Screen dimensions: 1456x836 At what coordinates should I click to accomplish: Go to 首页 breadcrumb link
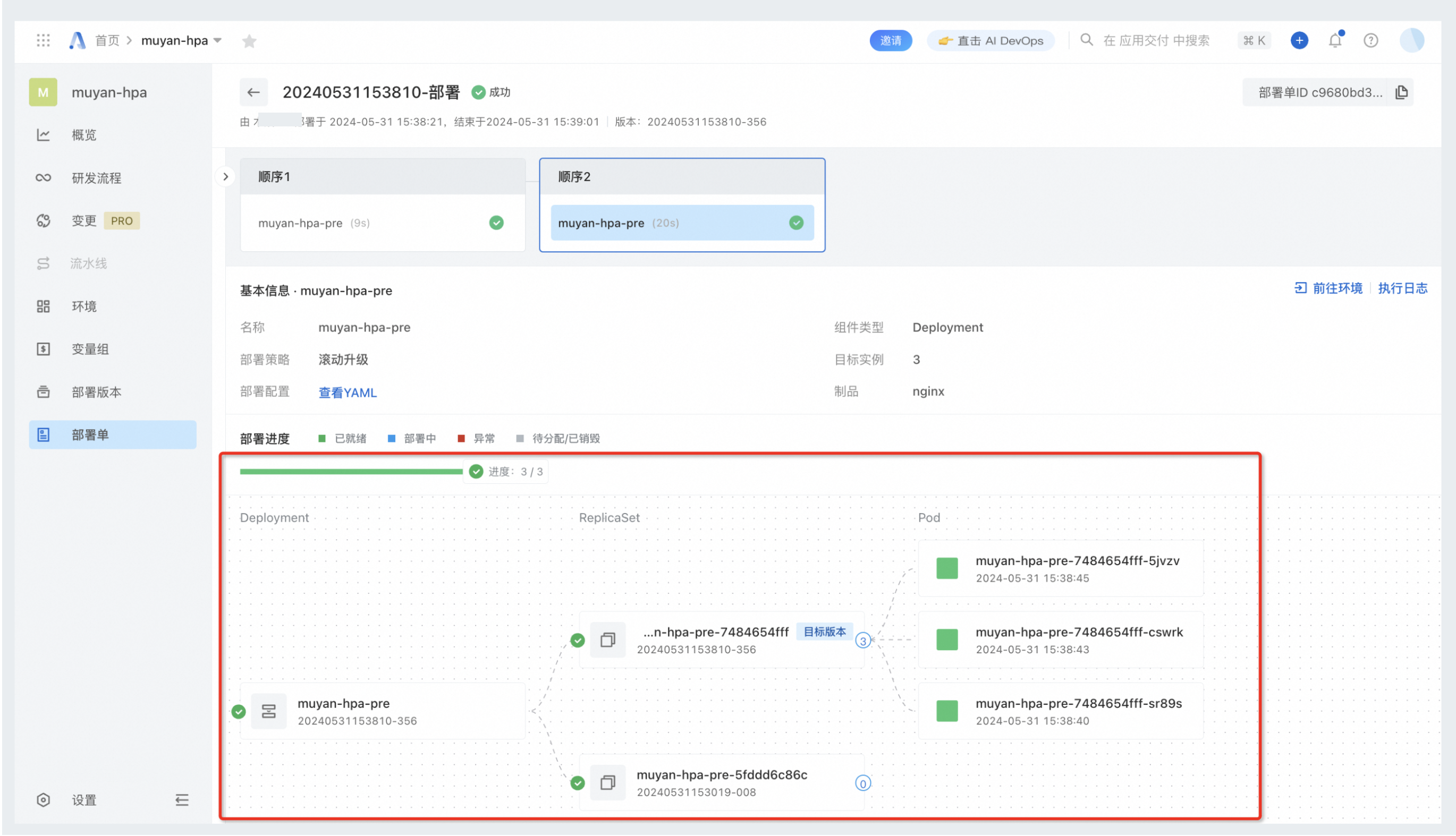coord(107,40)
